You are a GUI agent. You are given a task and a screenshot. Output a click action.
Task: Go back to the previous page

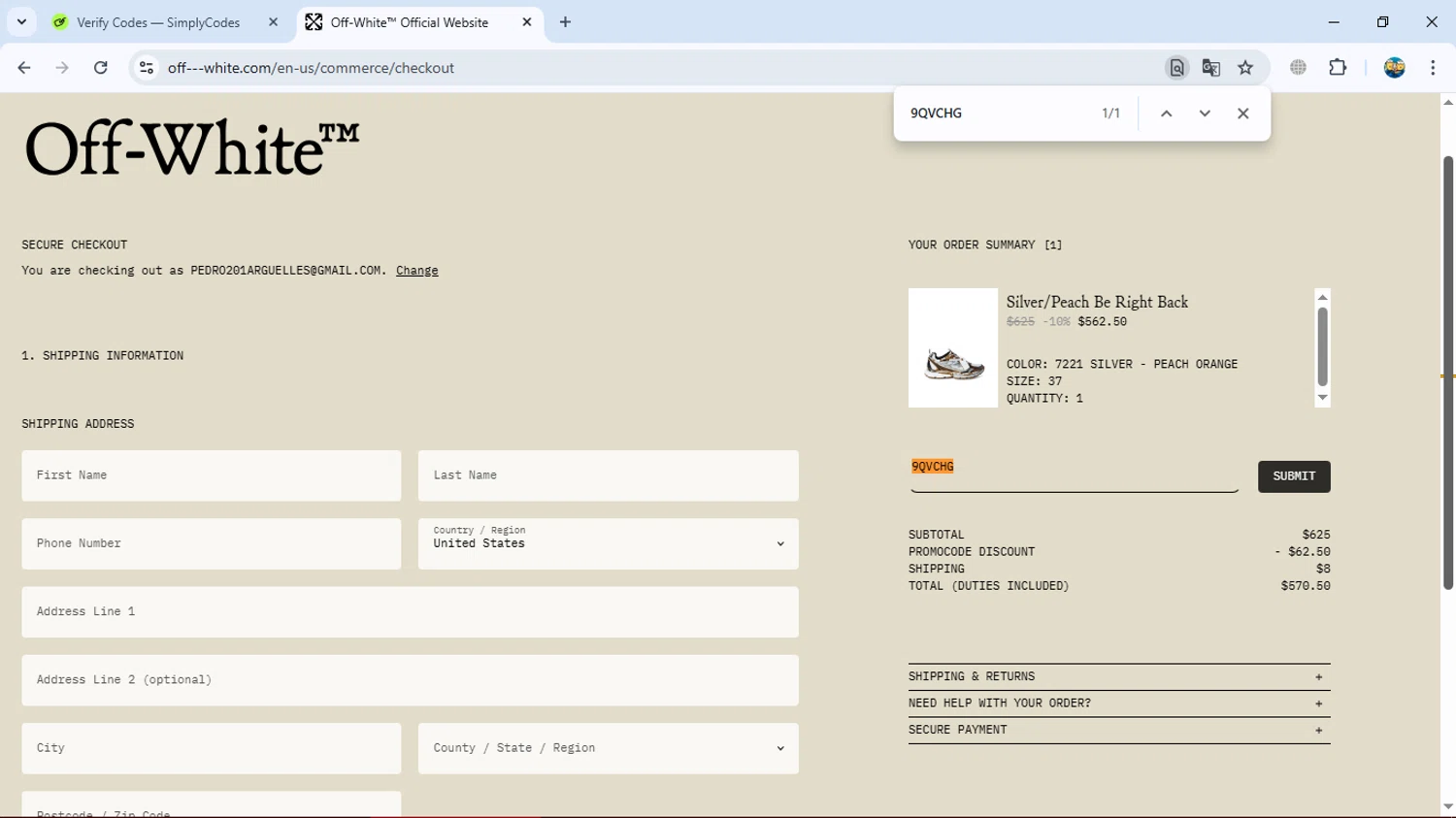click(24, 68)
